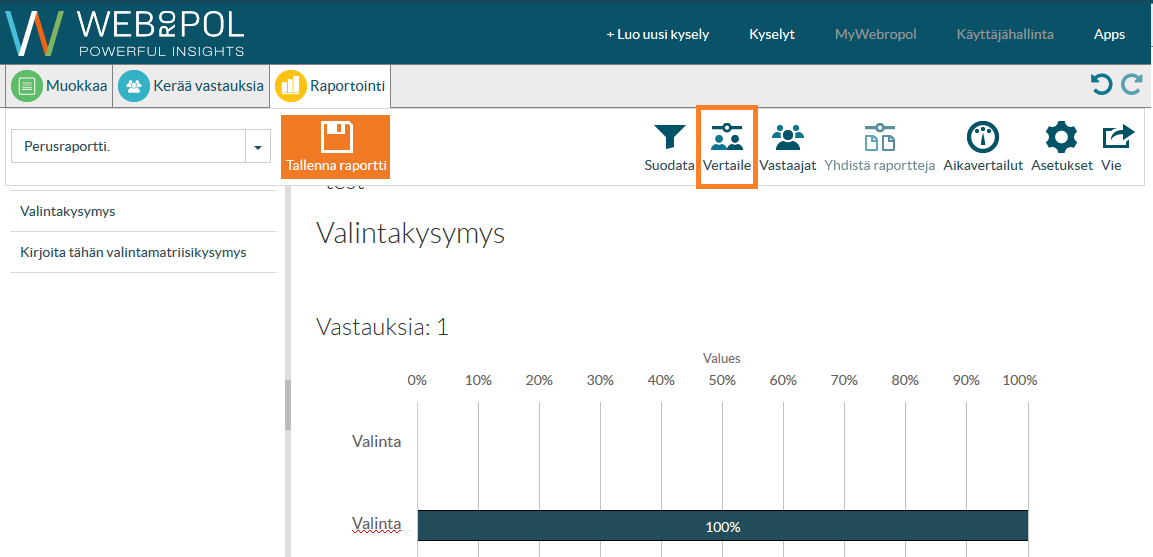The height and width of the screenshot is (557, 1153).
Task: Select the Raportointi tab
Action: [331, 86]
